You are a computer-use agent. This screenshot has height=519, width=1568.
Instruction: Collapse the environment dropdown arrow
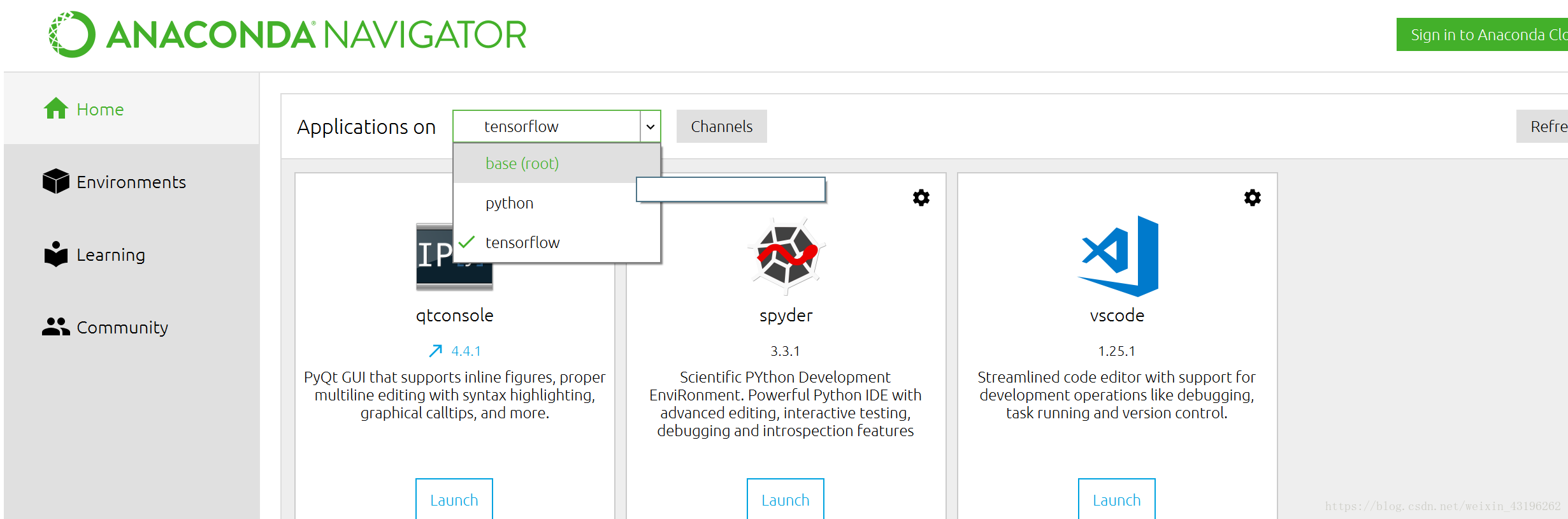tap(650, 126)
